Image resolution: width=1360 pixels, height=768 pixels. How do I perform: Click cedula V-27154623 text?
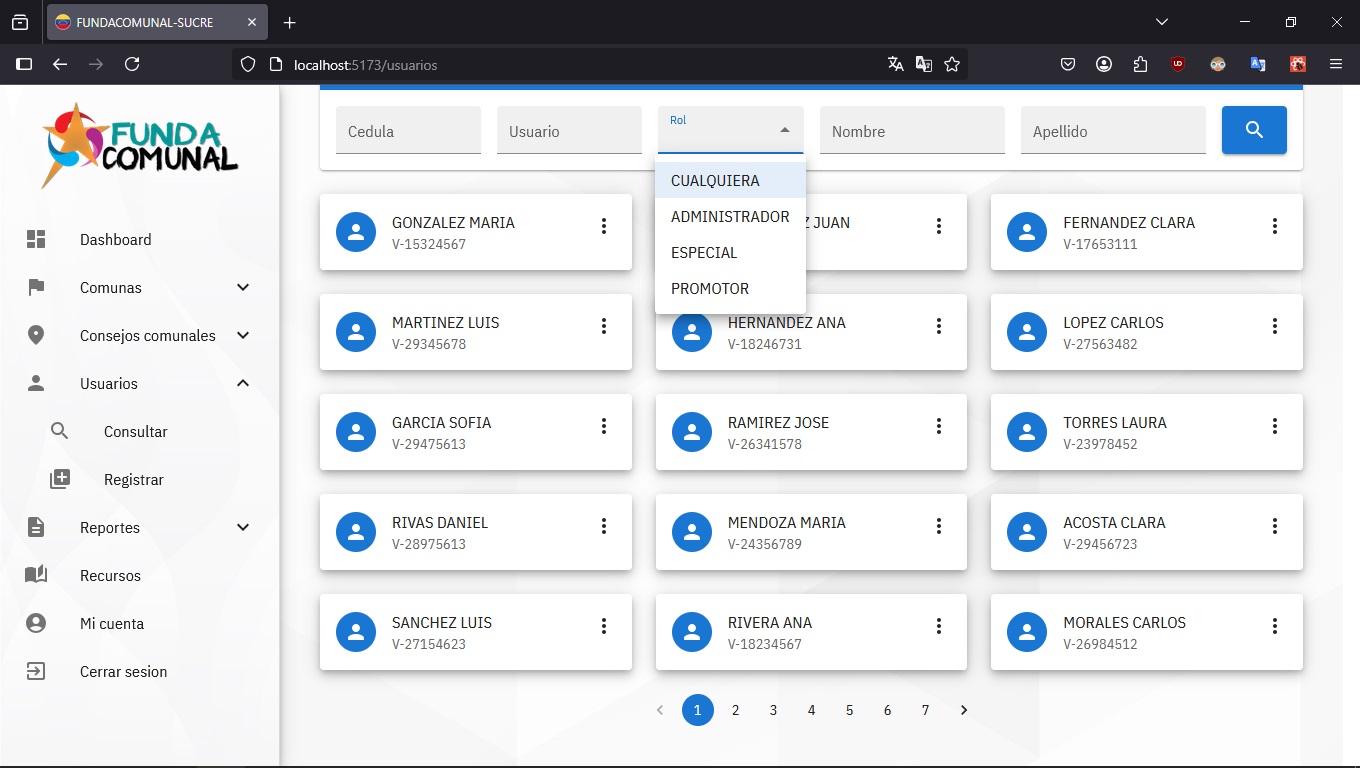429,644
